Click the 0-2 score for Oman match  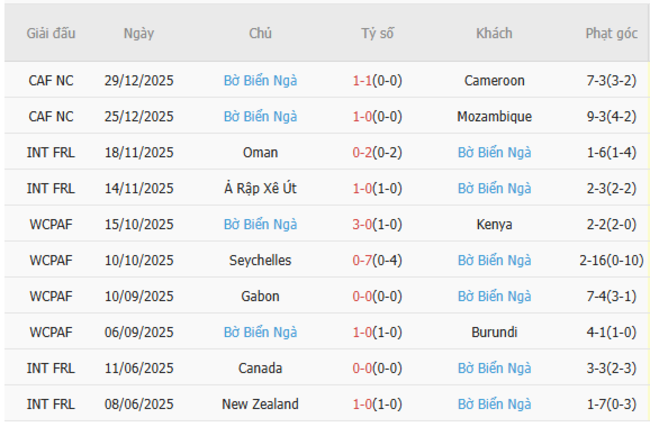click(363, 153)
